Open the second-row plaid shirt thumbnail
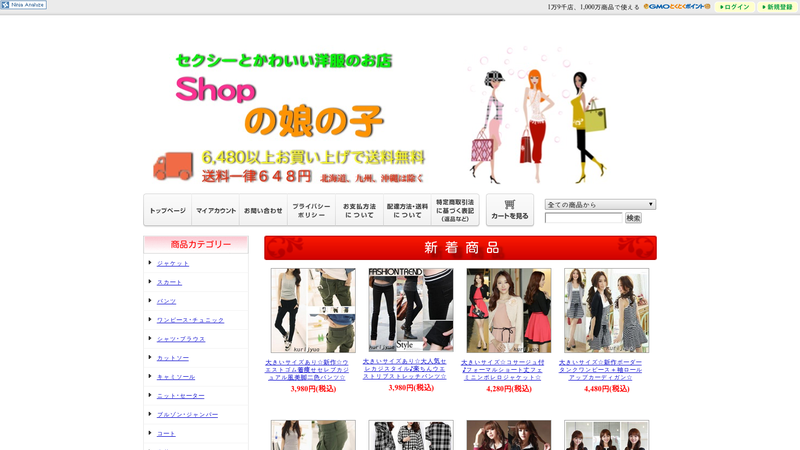 pyautogui.click(x=411, y=435)
